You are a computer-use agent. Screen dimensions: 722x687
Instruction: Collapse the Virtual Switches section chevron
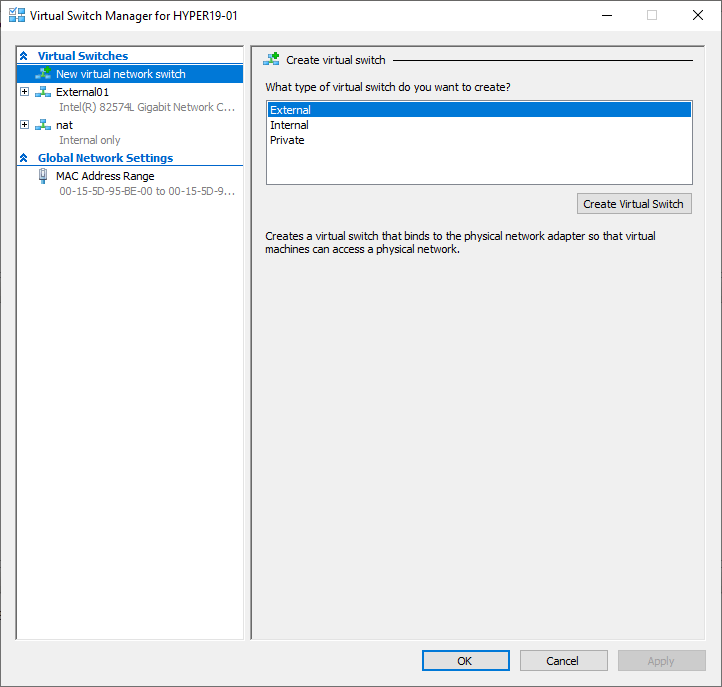click(x=24, y=56)
